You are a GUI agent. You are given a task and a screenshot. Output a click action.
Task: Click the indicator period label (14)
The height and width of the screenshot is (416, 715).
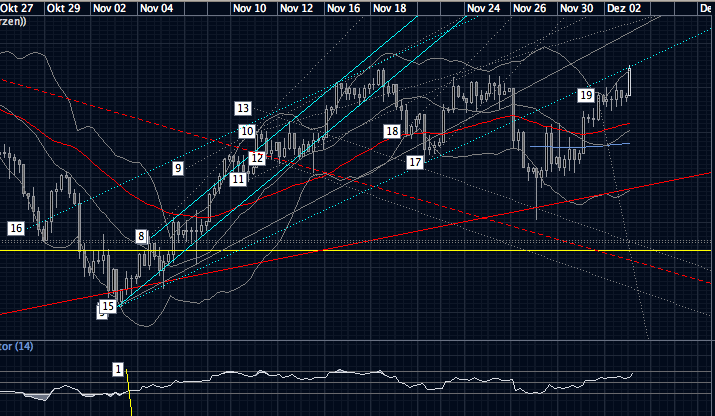[x=24, y=346]
